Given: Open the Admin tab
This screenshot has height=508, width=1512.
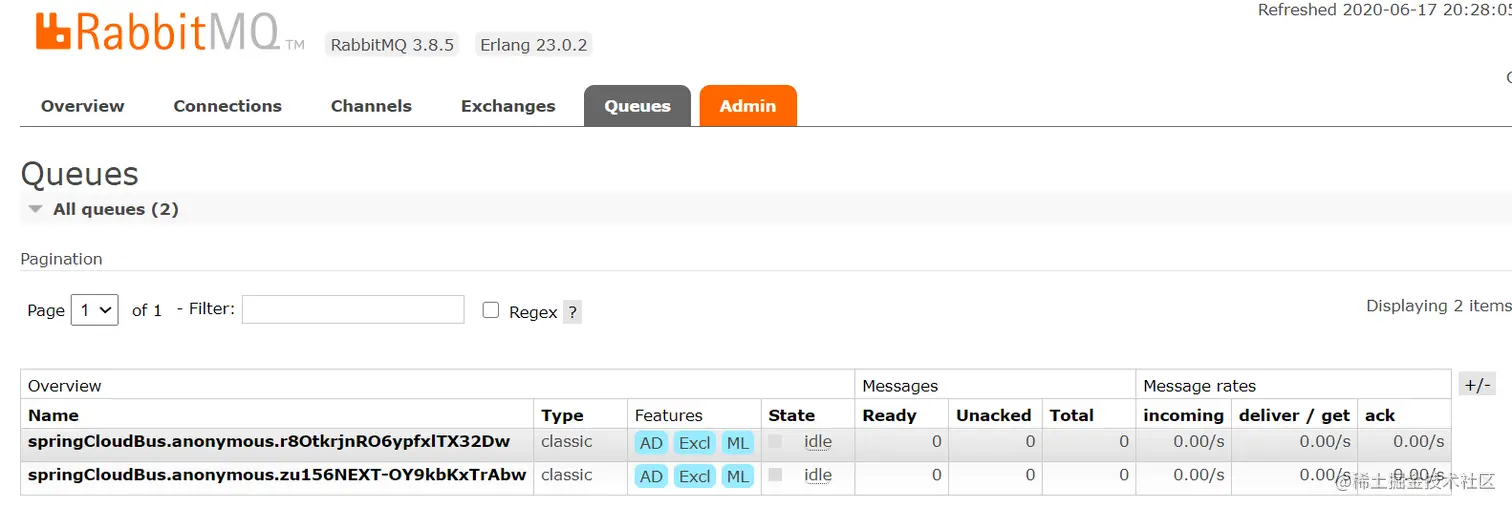Looking at the screenshot, I should click(x=748, y=106).
